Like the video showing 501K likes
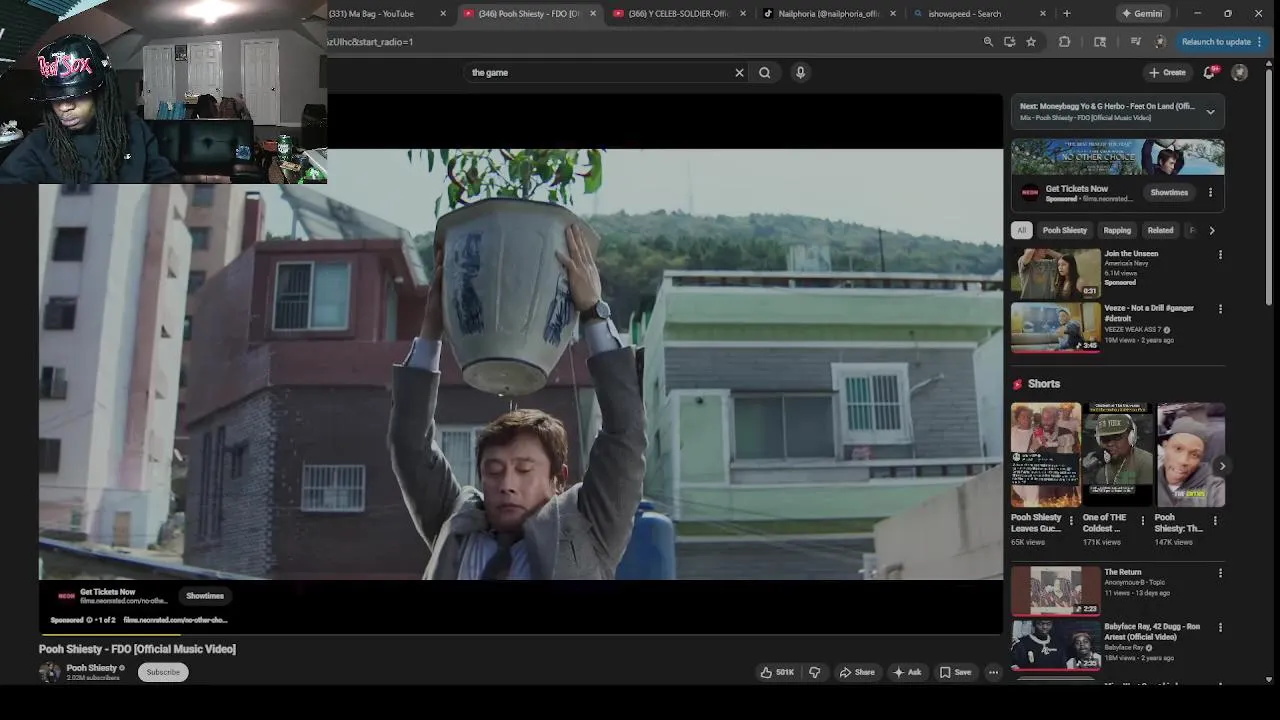The height and width of the screenshot is (720, 1280). (778, 672)
